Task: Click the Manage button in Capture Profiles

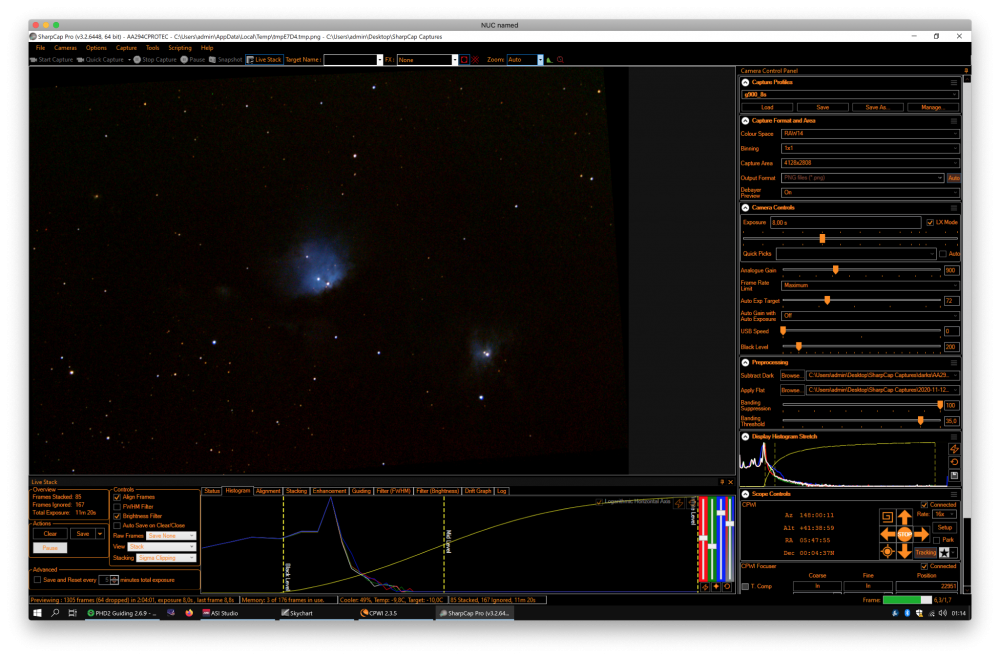Action: [x=931, y=107]
